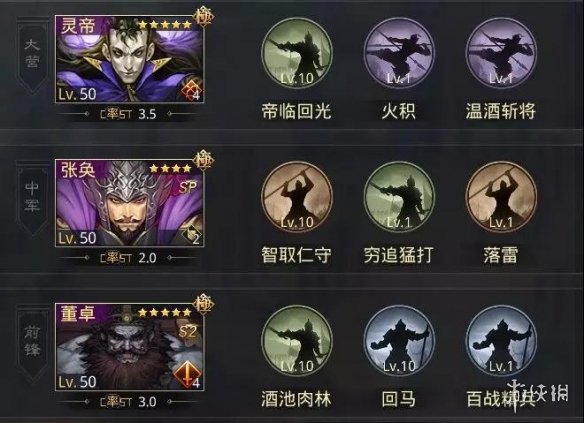Tap the 温酒斩将 skill icon
Screen dimensions: 584x423
tap(501, 53)
